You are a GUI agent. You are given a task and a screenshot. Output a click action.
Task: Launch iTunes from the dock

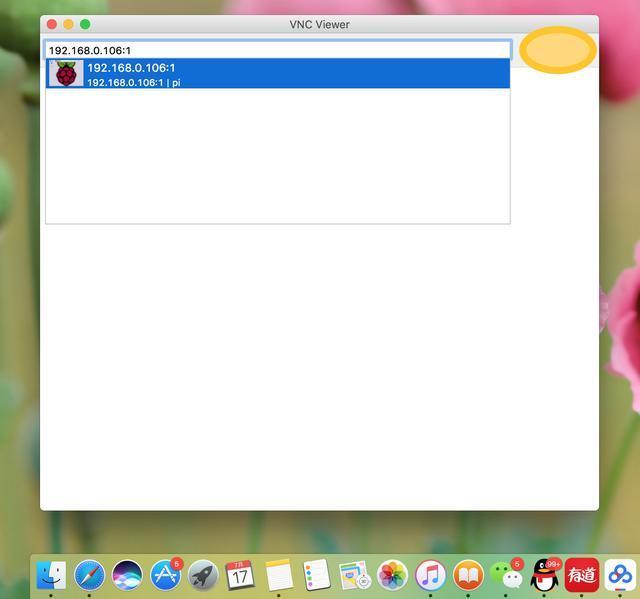point(430,575)
